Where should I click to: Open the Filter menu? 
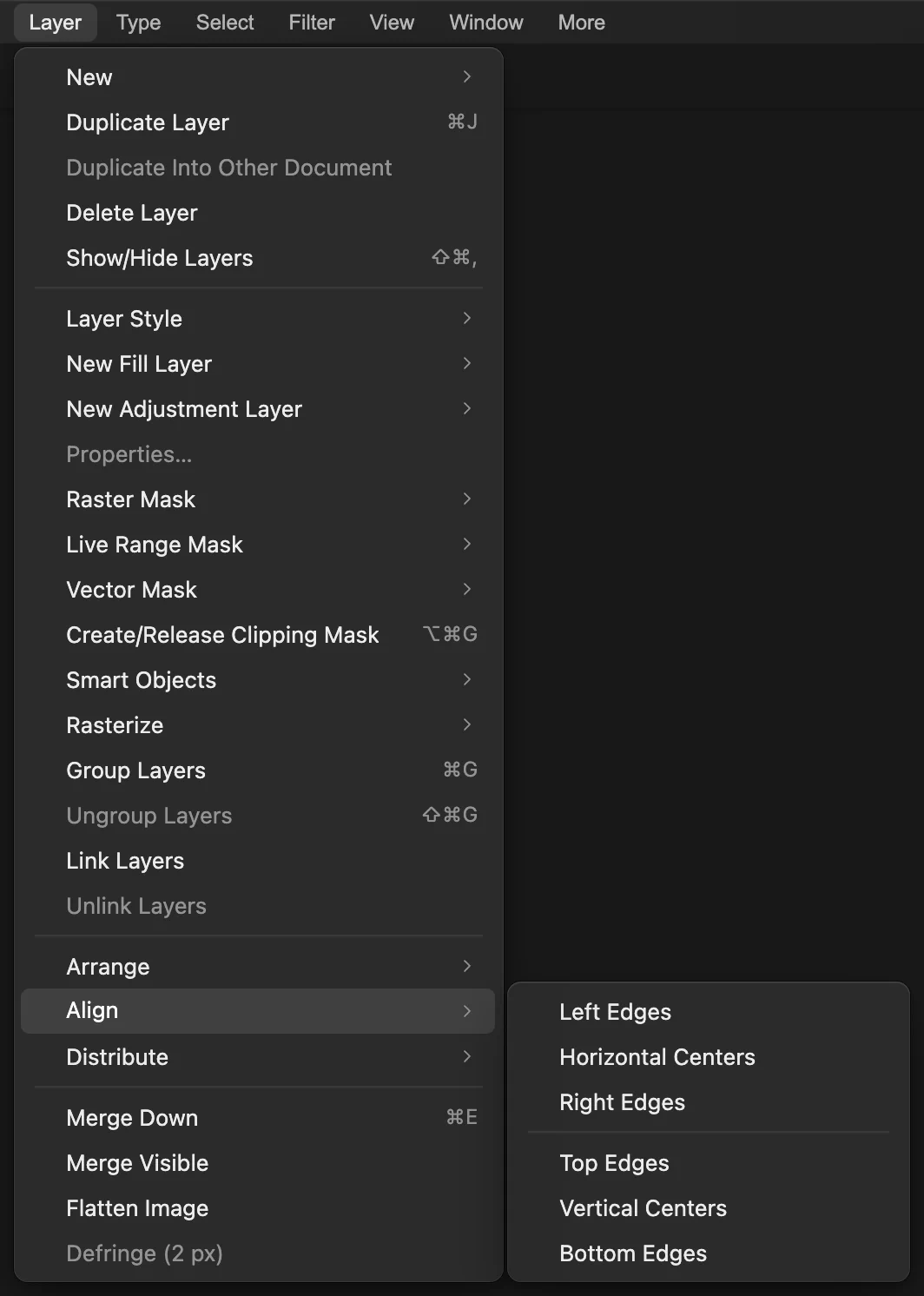[x=312, y=23]
